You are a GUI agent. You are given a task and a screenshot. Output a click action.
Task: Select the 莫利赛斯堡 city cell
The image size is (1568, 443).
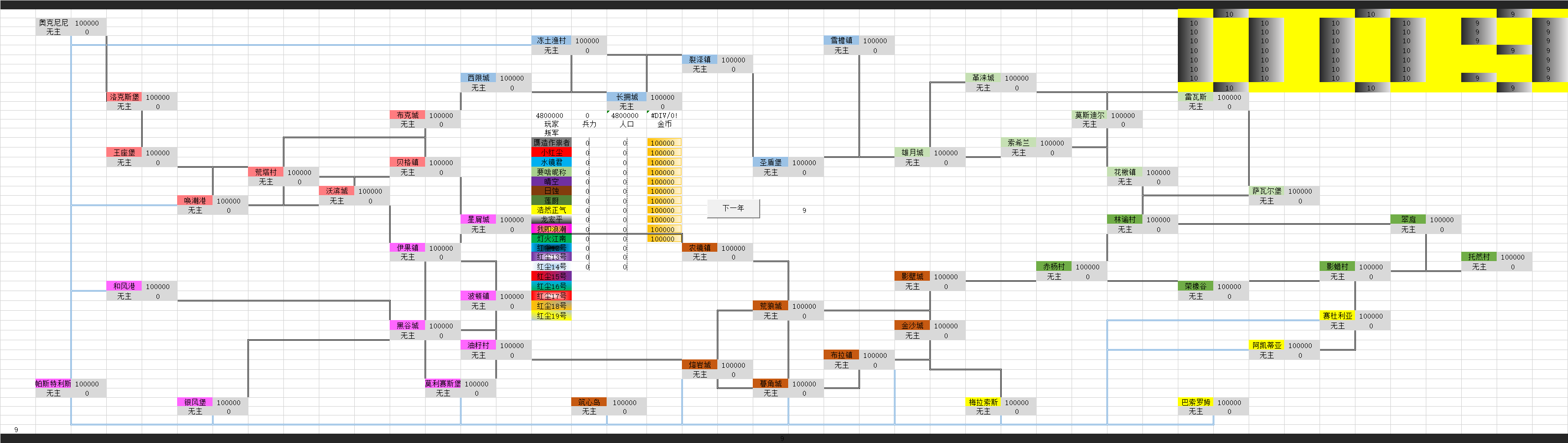coord(443,384)
